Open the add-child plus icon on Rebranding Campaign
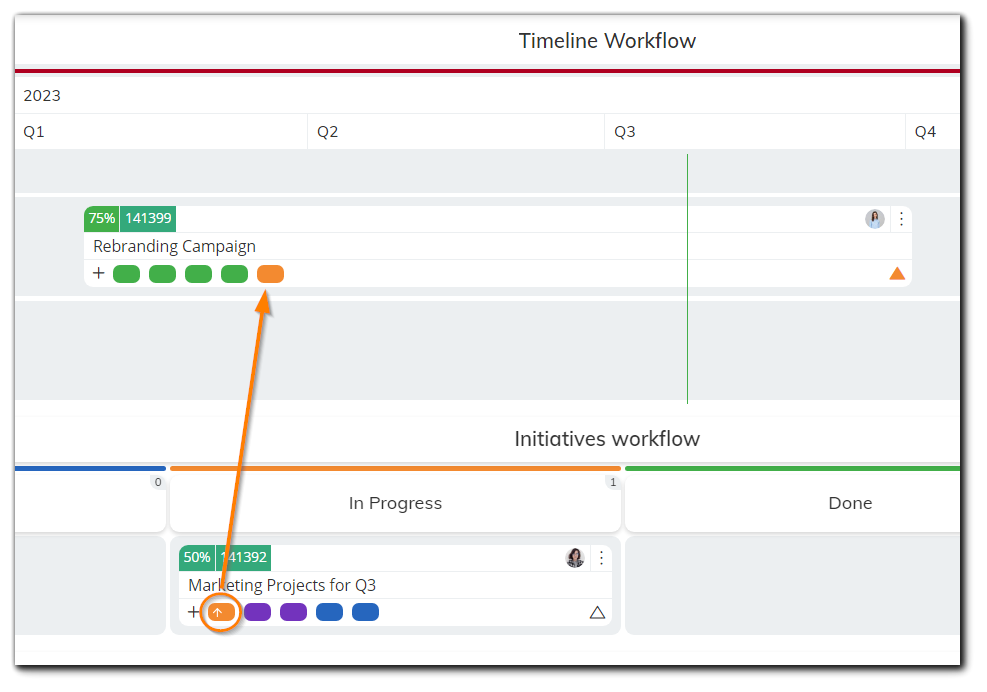Screen dimensions: 987x692 [99, 272]
